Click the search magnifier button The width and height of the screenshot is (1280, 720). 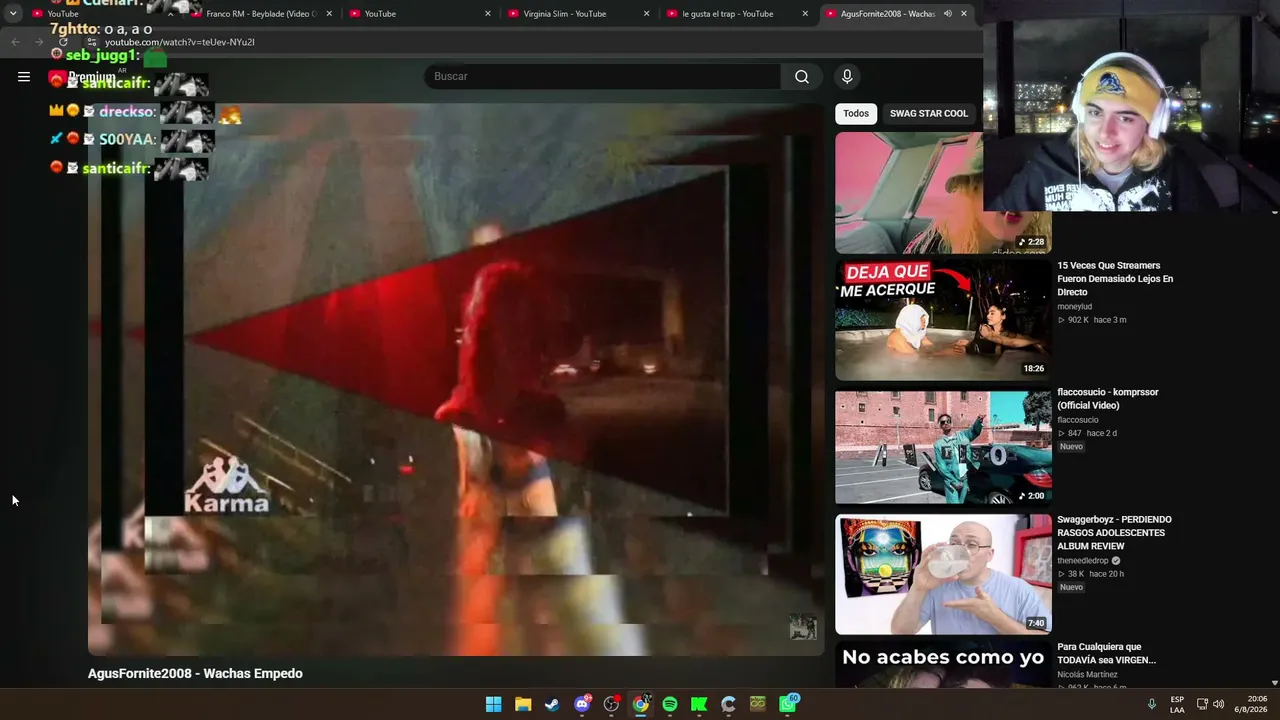click(x=802, y=77)
